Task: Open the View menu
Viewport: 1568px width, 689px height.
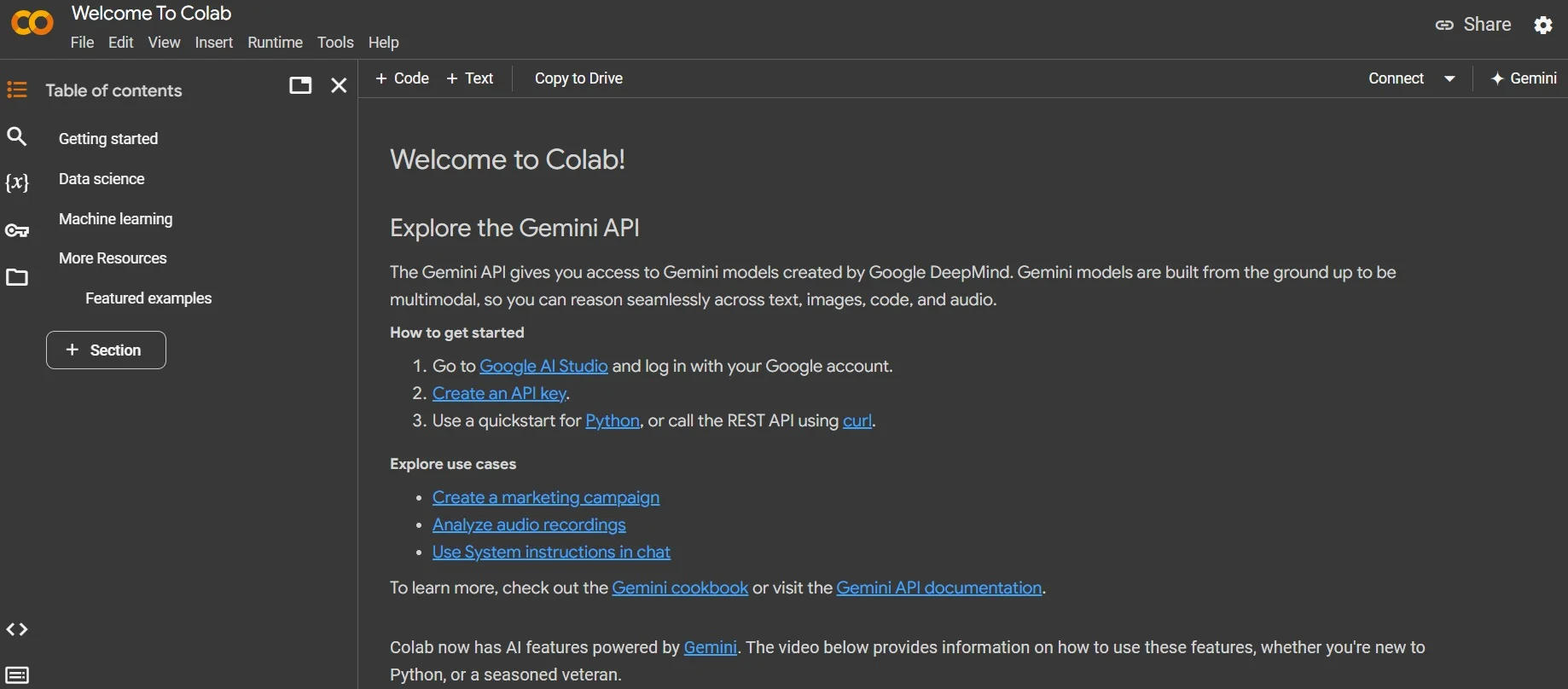Action: point(164,43)
